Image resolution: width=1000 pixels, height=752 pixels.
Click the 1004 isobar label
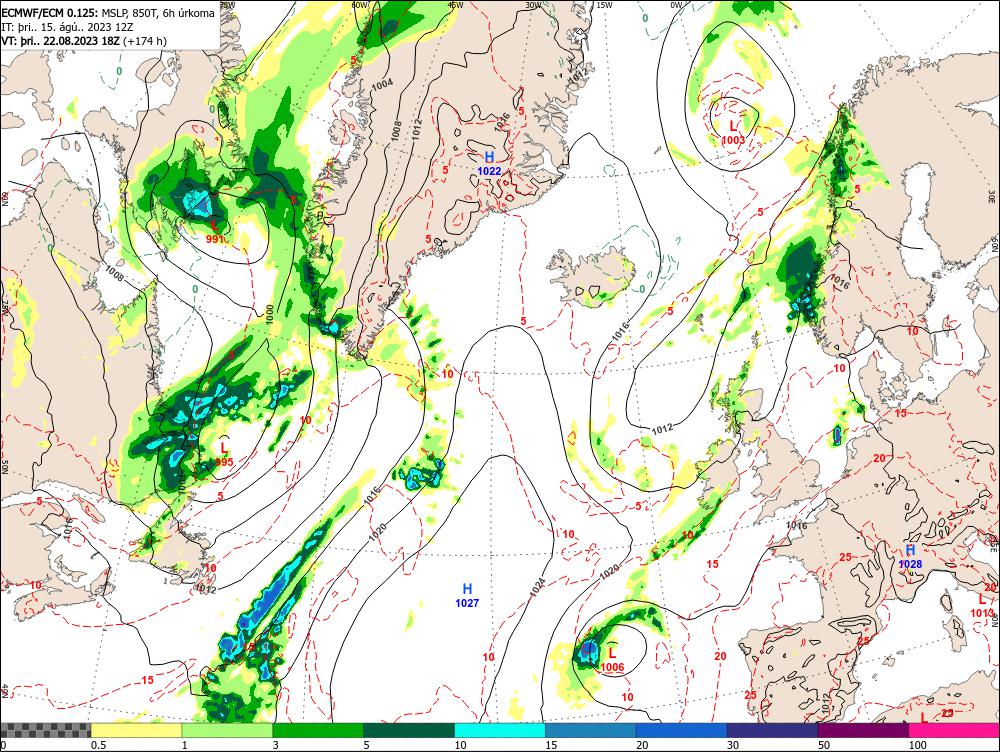(383, 87)
